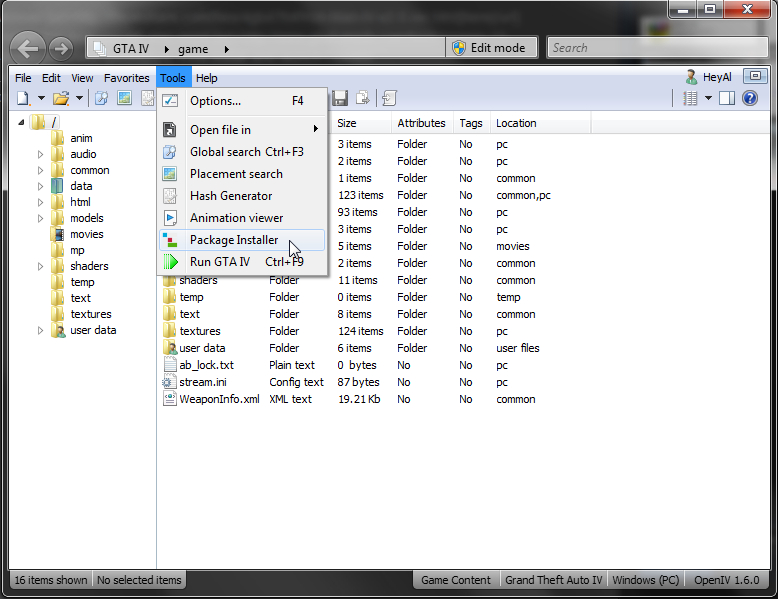The image size is (778, 599).
Task: Expand the shaders folder in tree
Action: [40, 266]
